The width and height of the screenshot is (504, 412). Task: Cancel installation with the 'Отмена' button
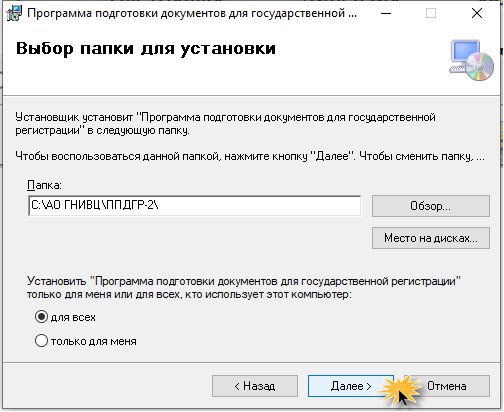pos(447,386)
